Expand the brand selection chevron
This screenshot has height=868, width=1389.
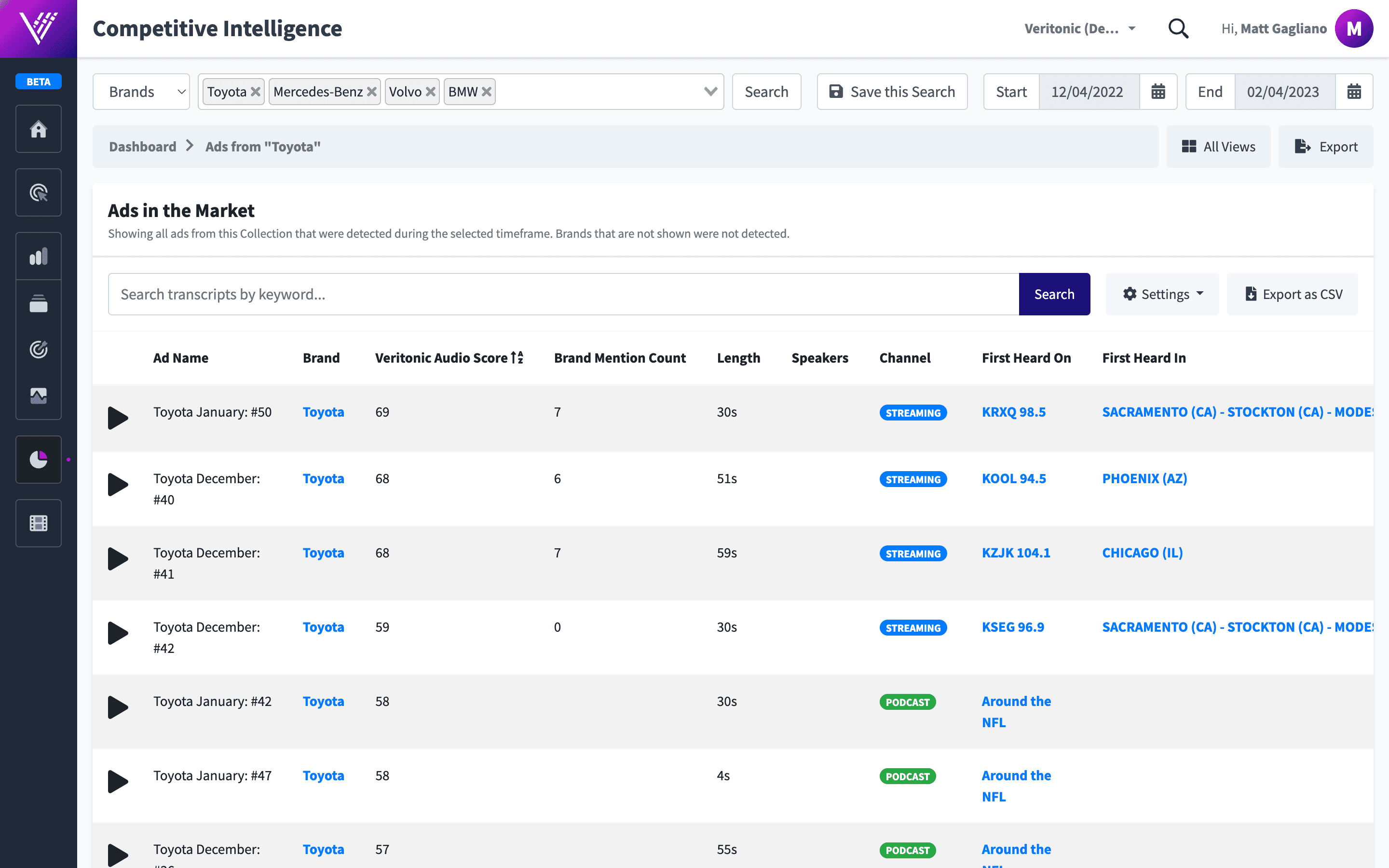pos(710,91)
